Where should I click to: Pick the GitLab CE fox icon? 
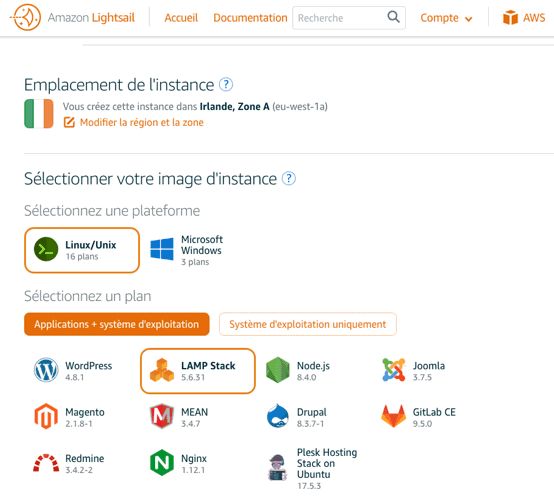point(394,416)
